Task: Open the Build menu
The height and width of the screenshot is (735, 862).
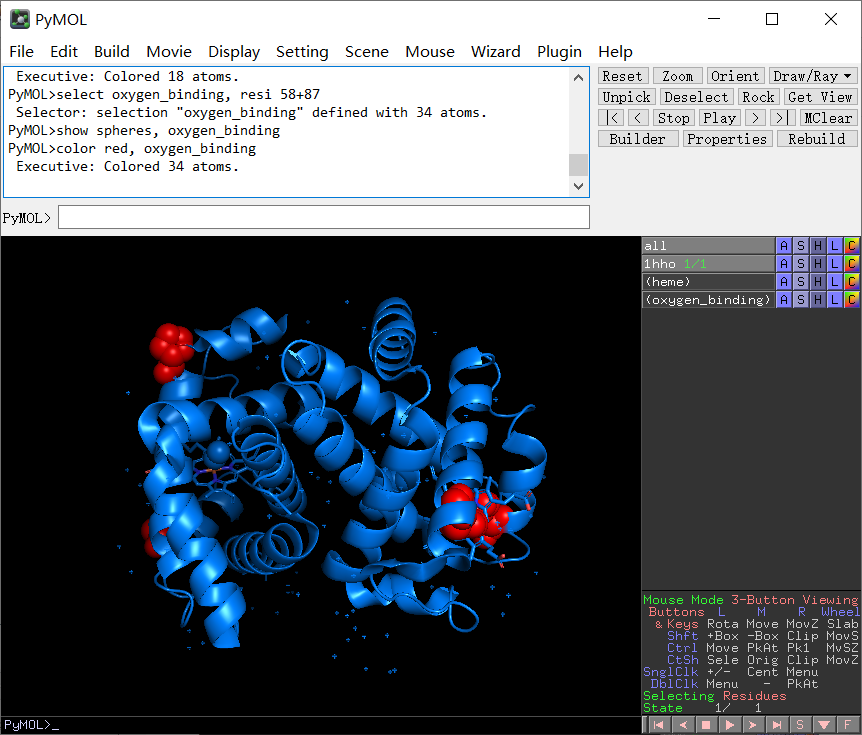Action: [112, 52]
